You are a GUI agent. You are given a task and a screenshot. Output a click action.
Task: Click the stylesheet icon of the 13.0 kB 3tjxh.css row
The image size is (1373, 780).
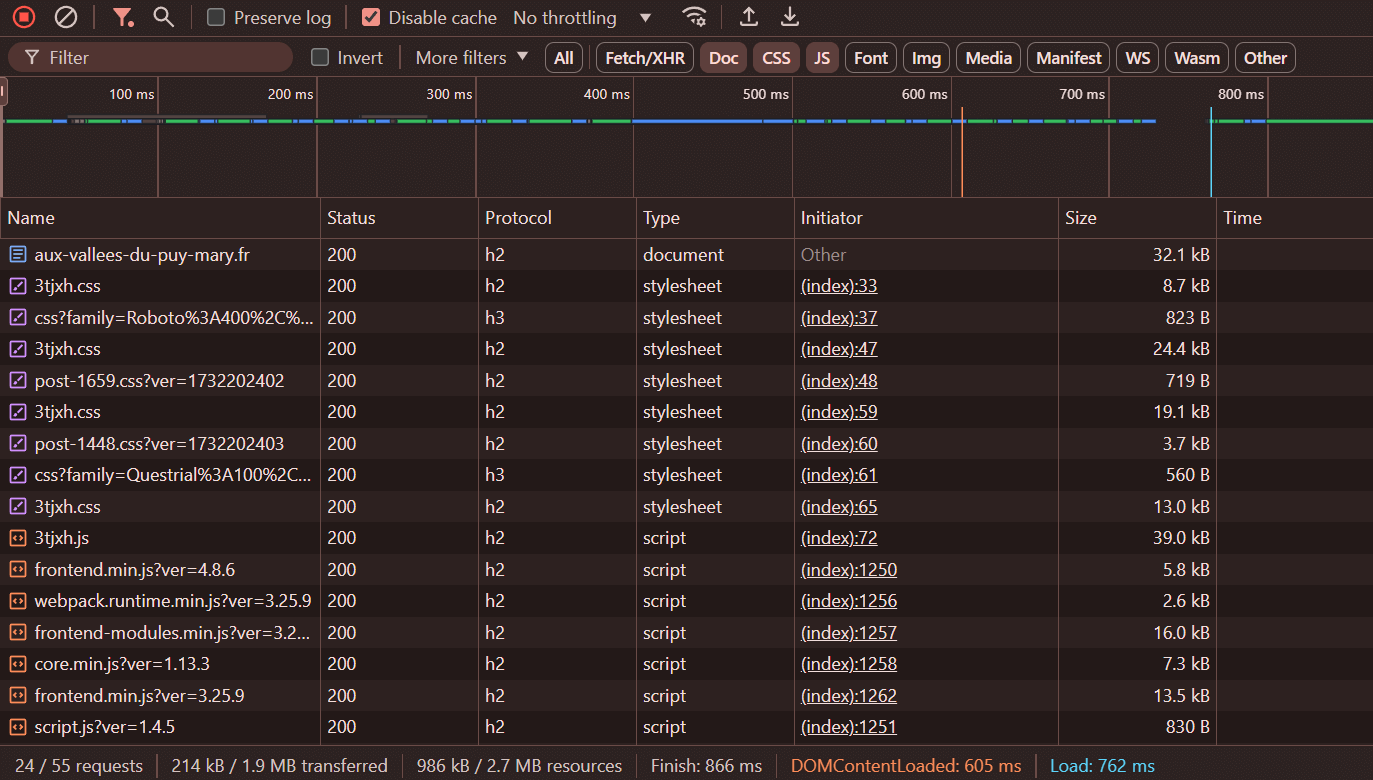tap(17, 507)
